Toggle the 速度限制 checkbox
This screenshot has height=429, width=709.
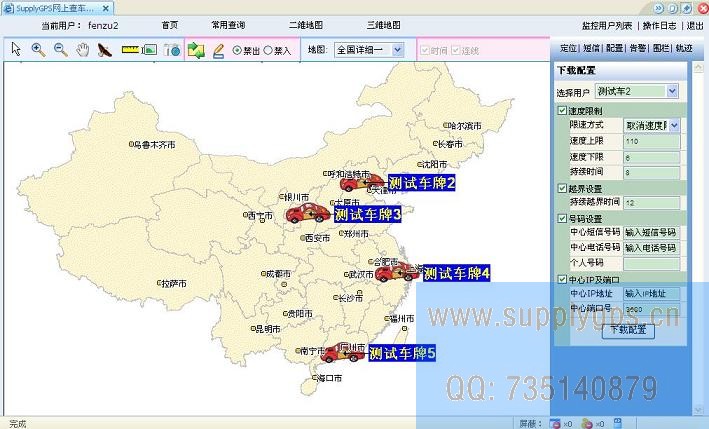pyautogui.click(x=561, y=110)
